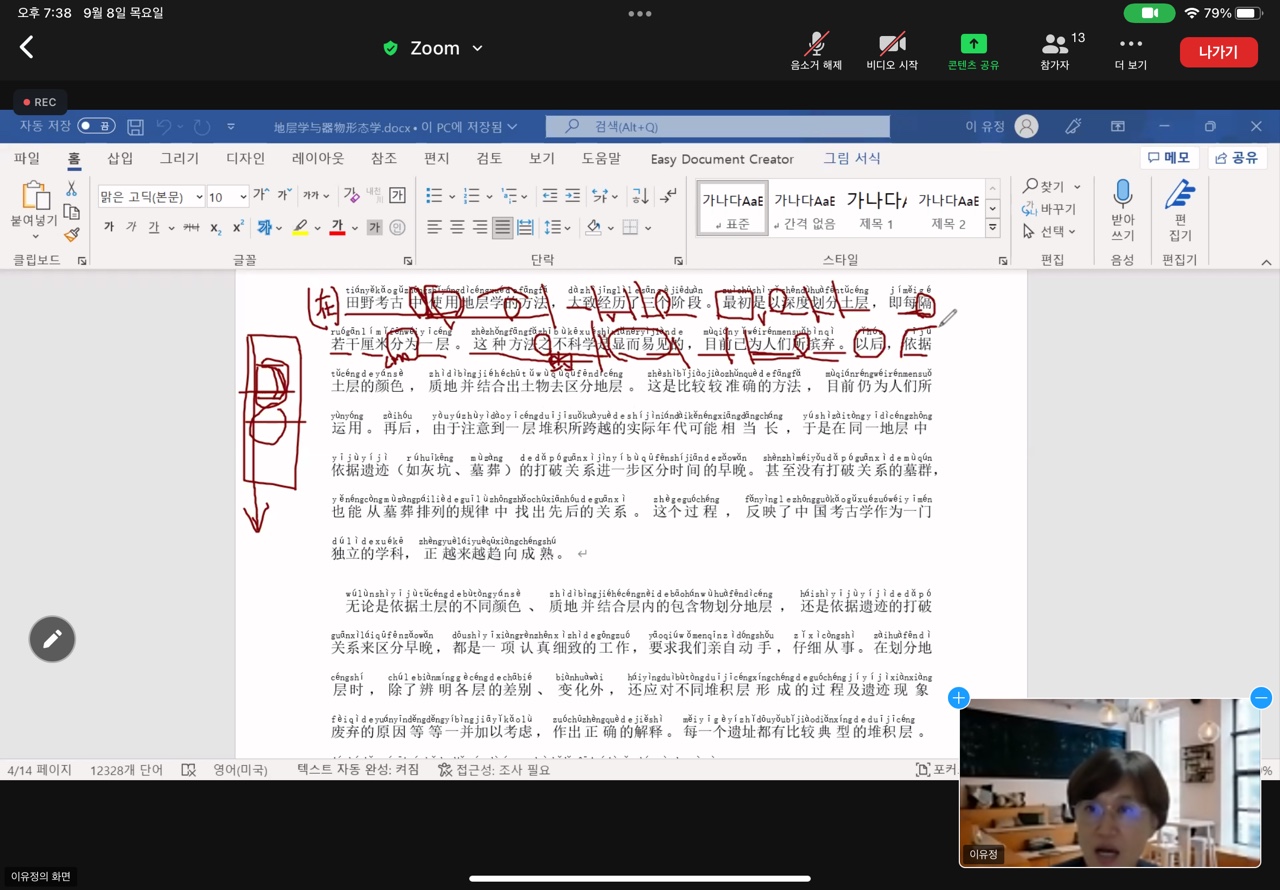Expand the Find (찾기) dropdown arrow
The height and width of the screenshot is (890, 1280).
pyautogui.click(x=1077, y=187)
